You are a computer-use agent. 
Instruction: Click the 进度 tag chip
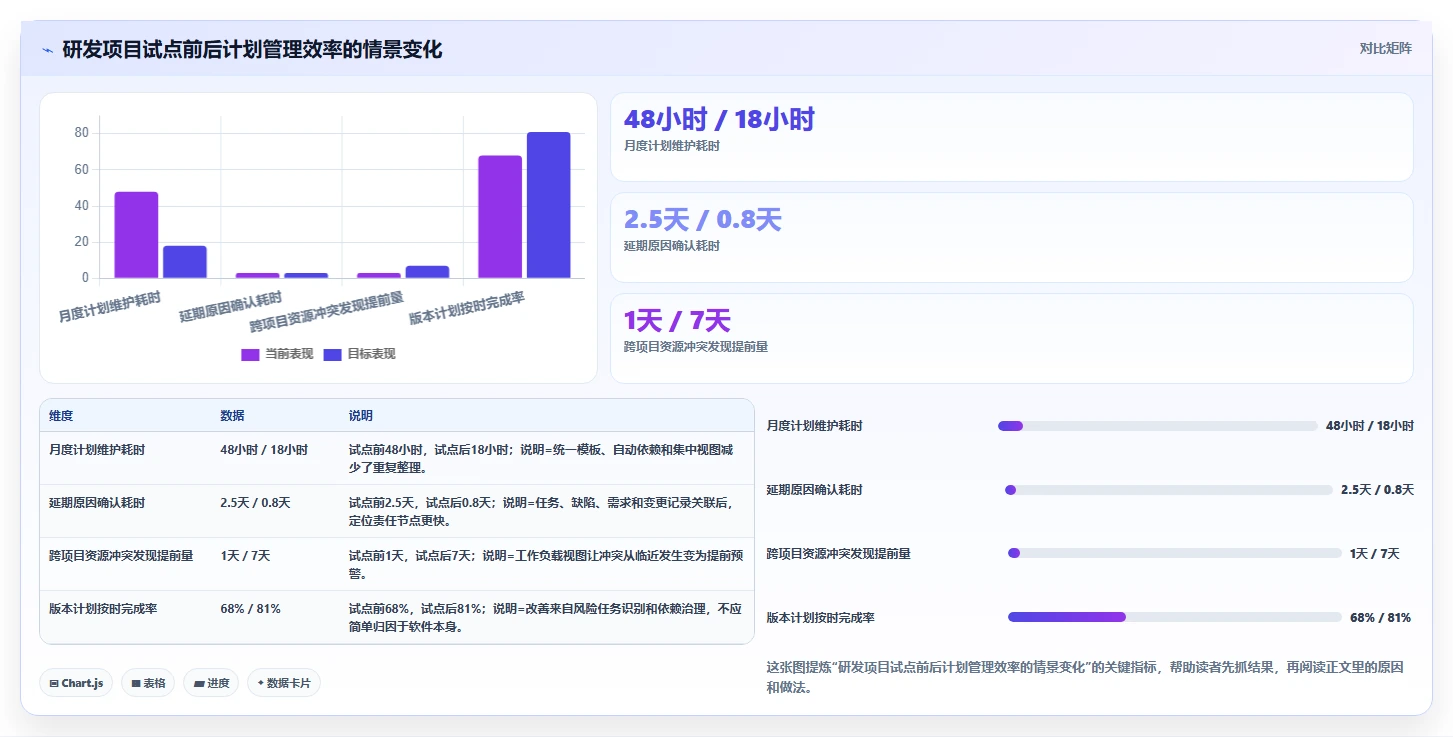(211, 683)
